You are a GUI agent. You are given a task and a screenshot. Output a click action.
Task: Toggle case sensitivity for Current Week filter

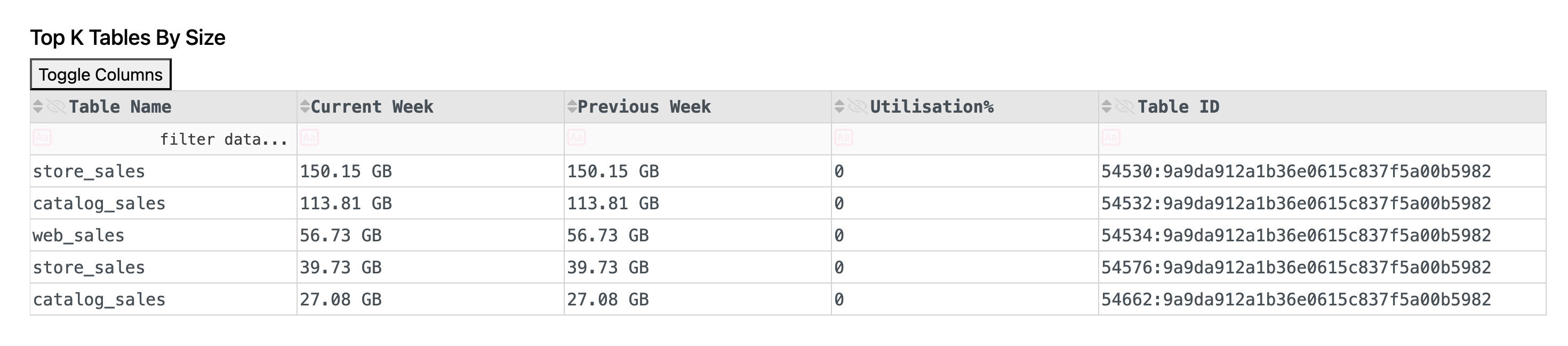pos(309,138)
